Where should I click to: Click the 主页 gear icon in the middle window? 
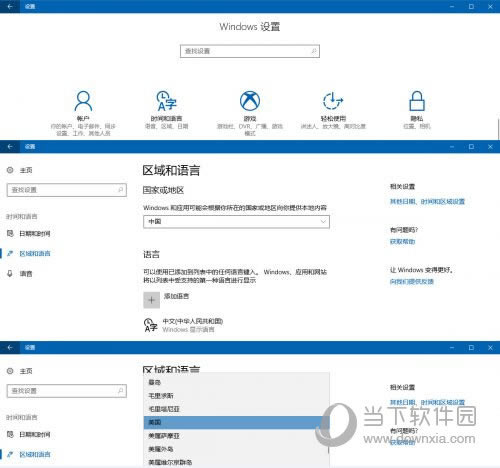(10, 170)
